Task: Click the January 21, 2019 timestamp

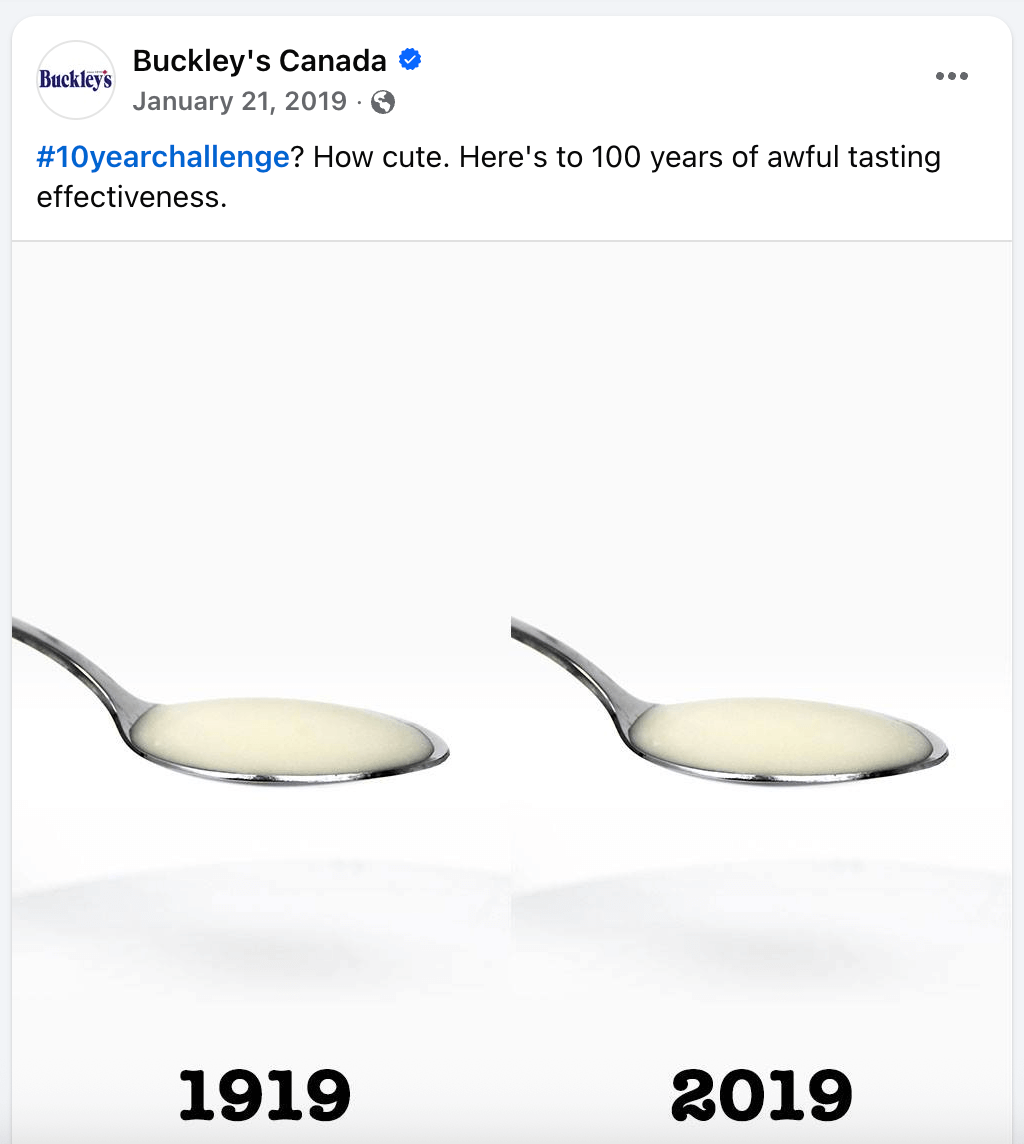Action: pos(240,101)
